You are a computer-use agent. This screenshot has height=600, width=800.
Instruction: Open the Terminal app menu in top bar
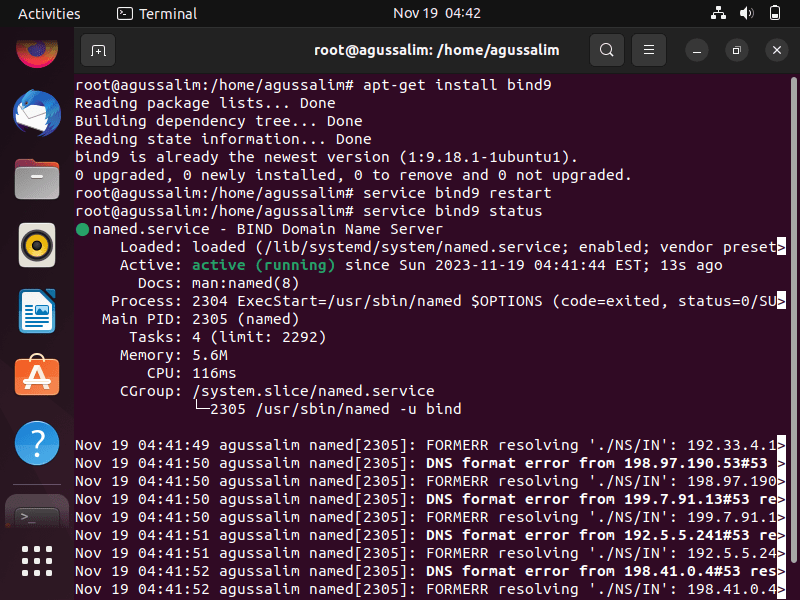(157, 13)
